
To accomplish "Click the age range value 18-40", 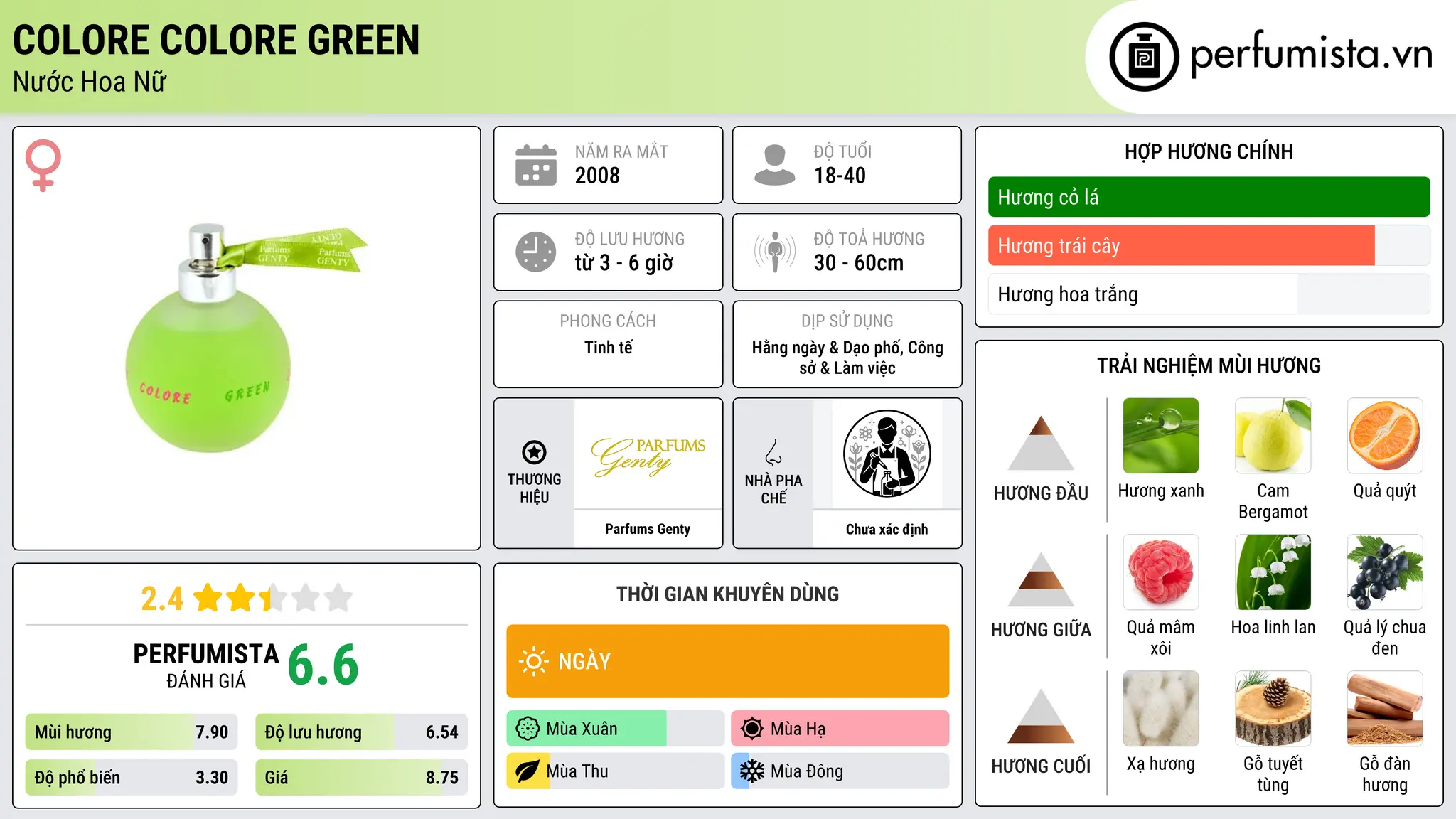I will pos(840,176).
